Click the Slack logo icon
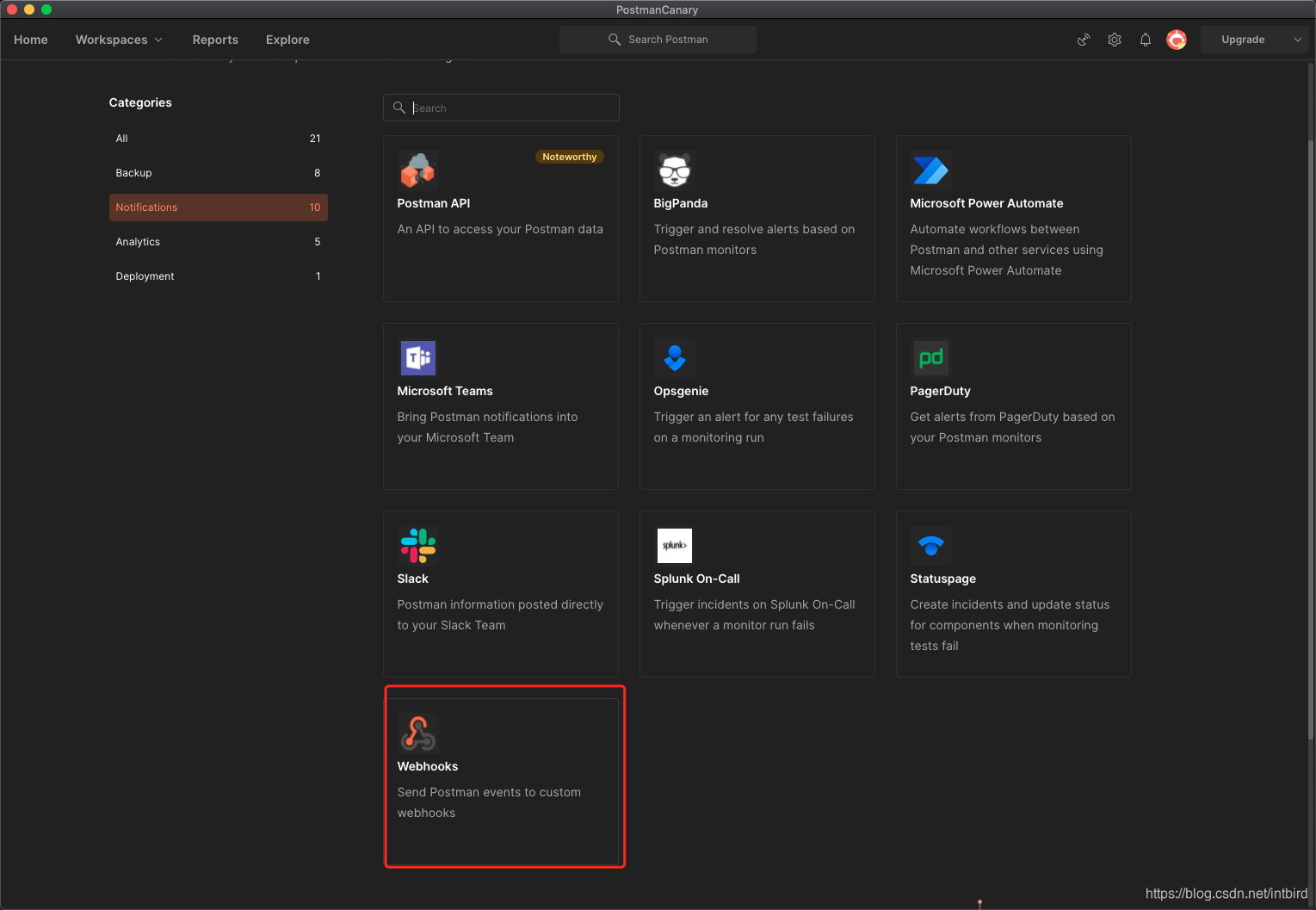The image size is (1316, 910). click(x=418, y=546)
